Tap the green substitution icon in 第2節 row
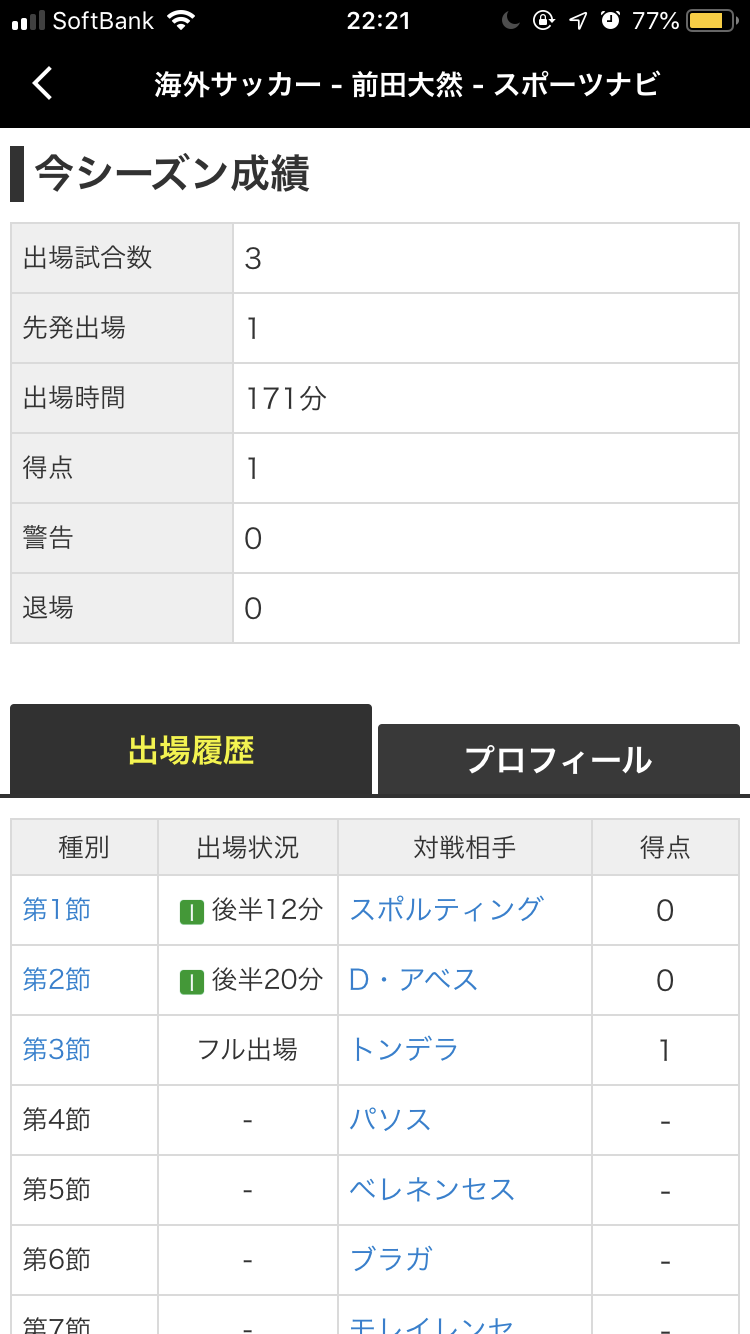 click(x=192, y=981)
